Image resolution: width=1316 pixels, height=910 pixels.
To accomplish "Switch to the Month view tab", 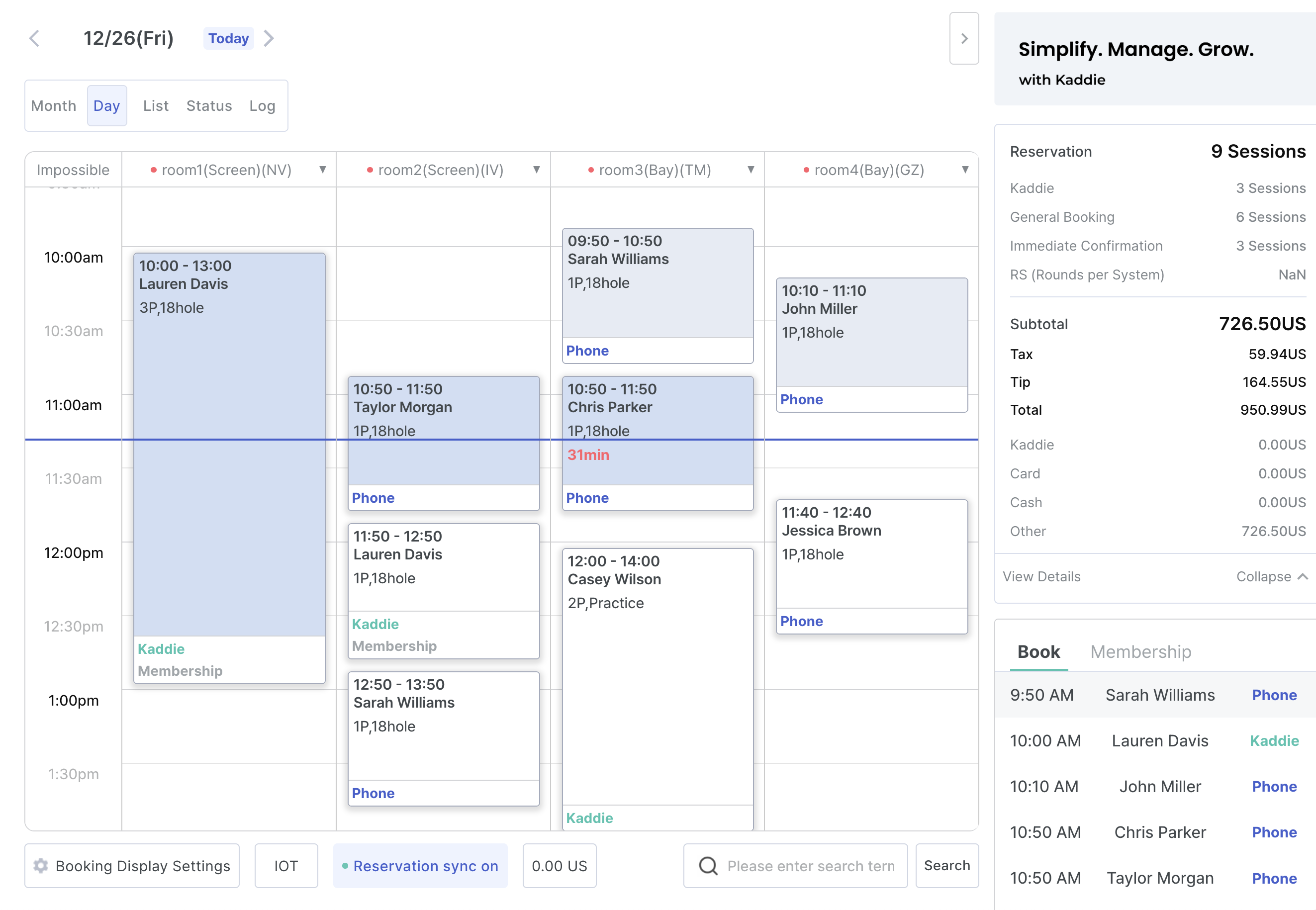I will [54, 105].
